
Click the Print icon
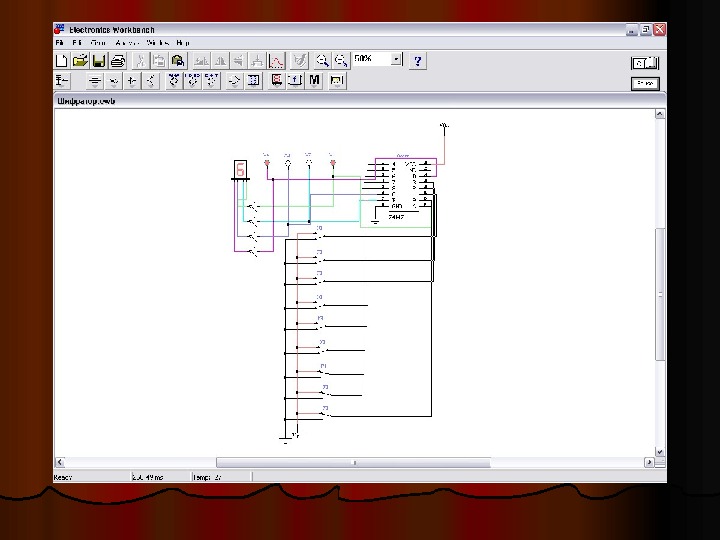pos(117,60)
